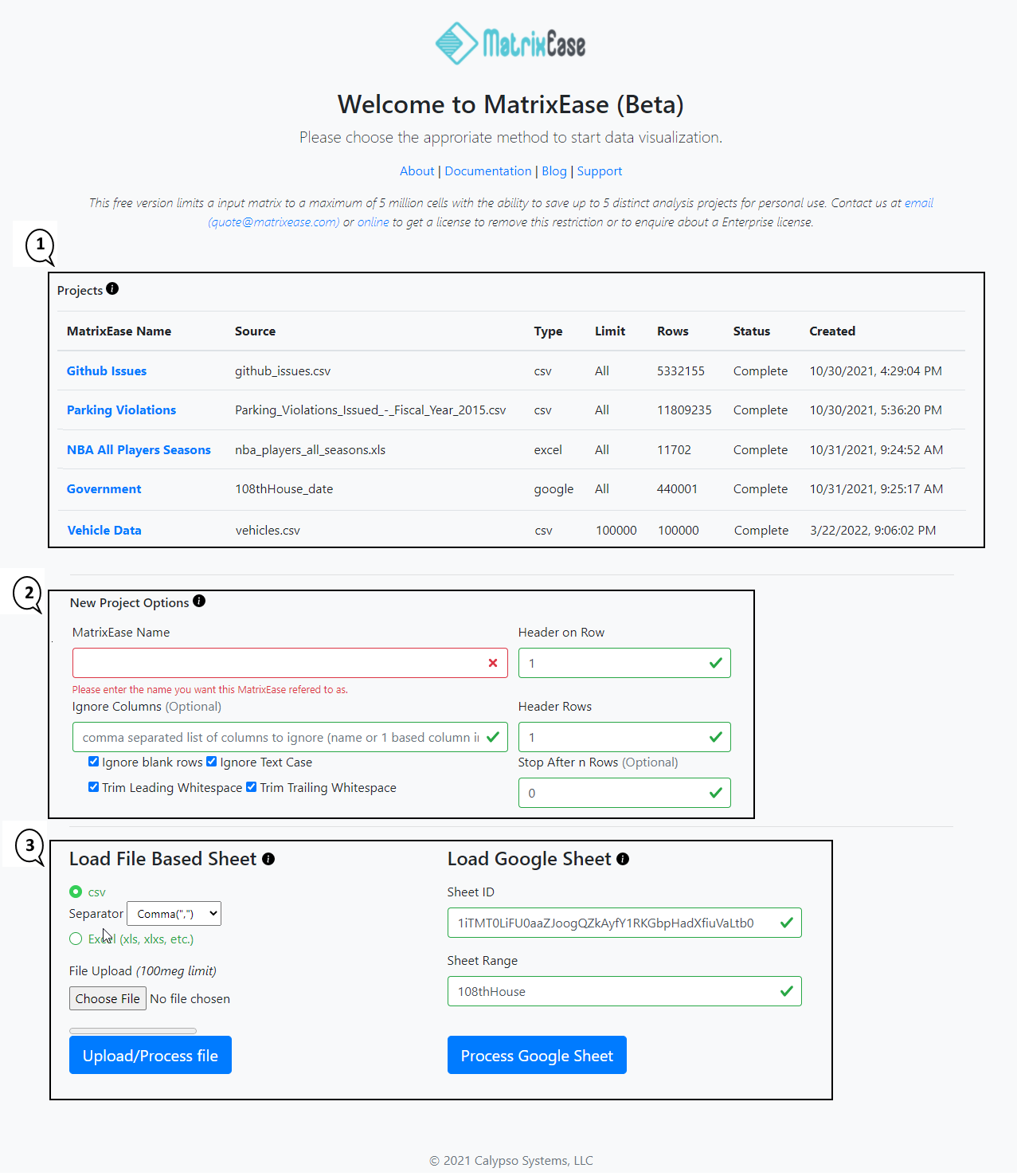
Task: Click the info icon next to Projects
Action: (112, 288)
